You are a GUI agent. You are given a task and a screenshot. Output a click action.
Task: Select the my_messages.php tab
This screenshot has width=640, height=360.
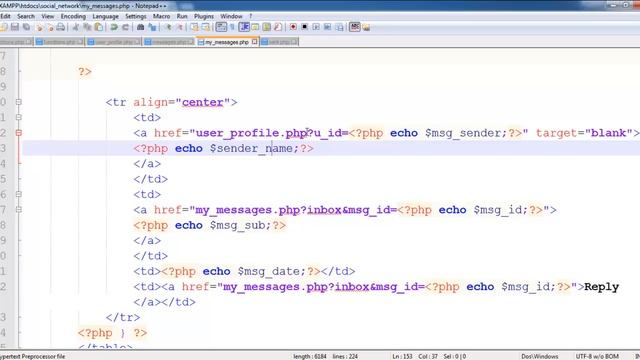pyautogui.click(x=227, y=42)
